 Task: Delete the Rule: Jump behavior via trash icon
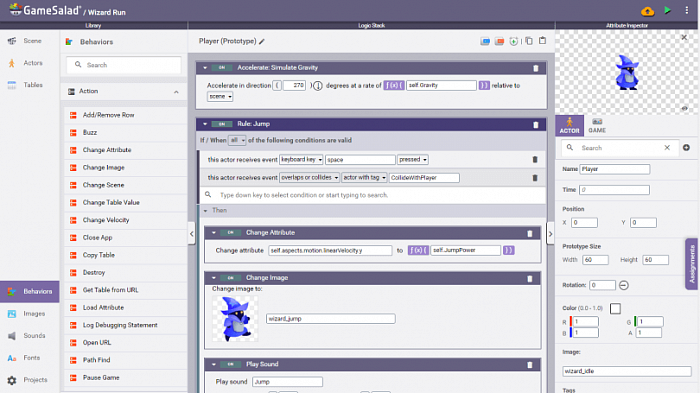click(536, 125)
